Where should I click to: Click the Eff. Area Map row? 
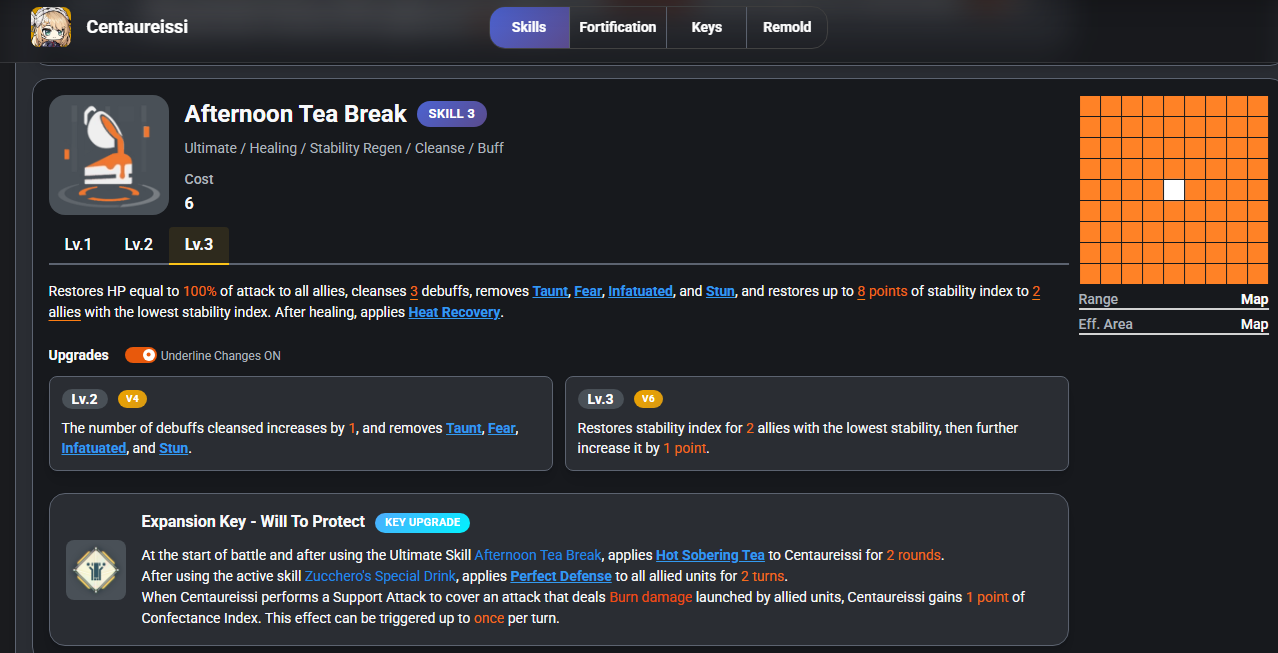(x=1173, y=324)
